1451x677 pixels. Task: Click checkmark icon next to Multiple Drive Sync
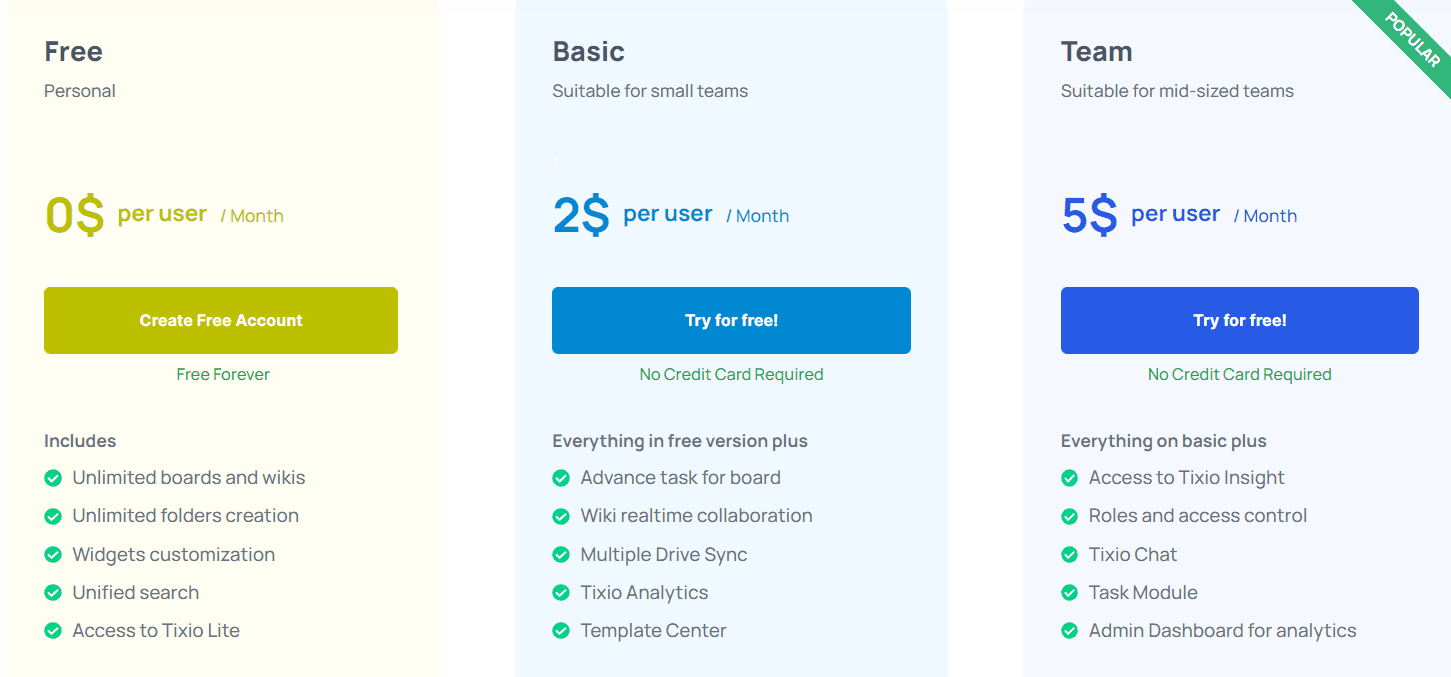pos(561,555)
